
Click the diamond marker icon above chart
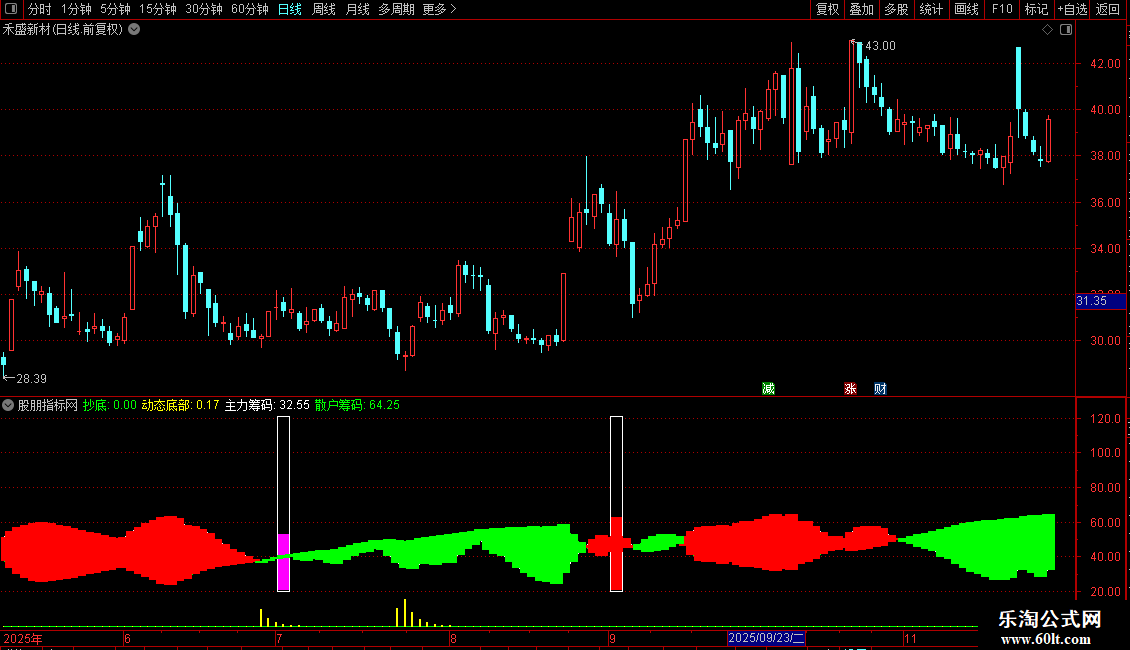click(1047, 30)
